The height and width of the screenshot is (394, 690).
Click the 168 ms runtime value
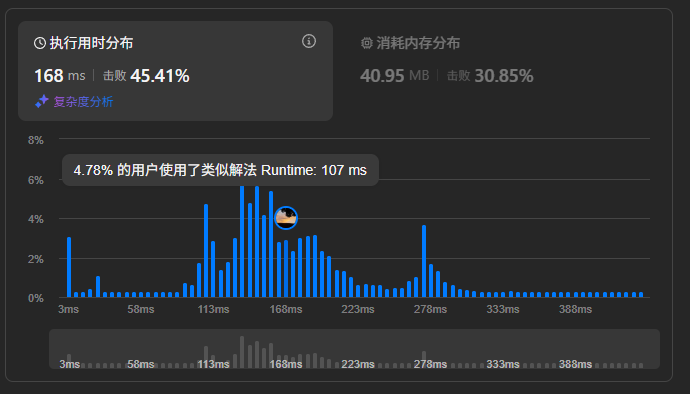pyautogui.click(x=60, y=76)
